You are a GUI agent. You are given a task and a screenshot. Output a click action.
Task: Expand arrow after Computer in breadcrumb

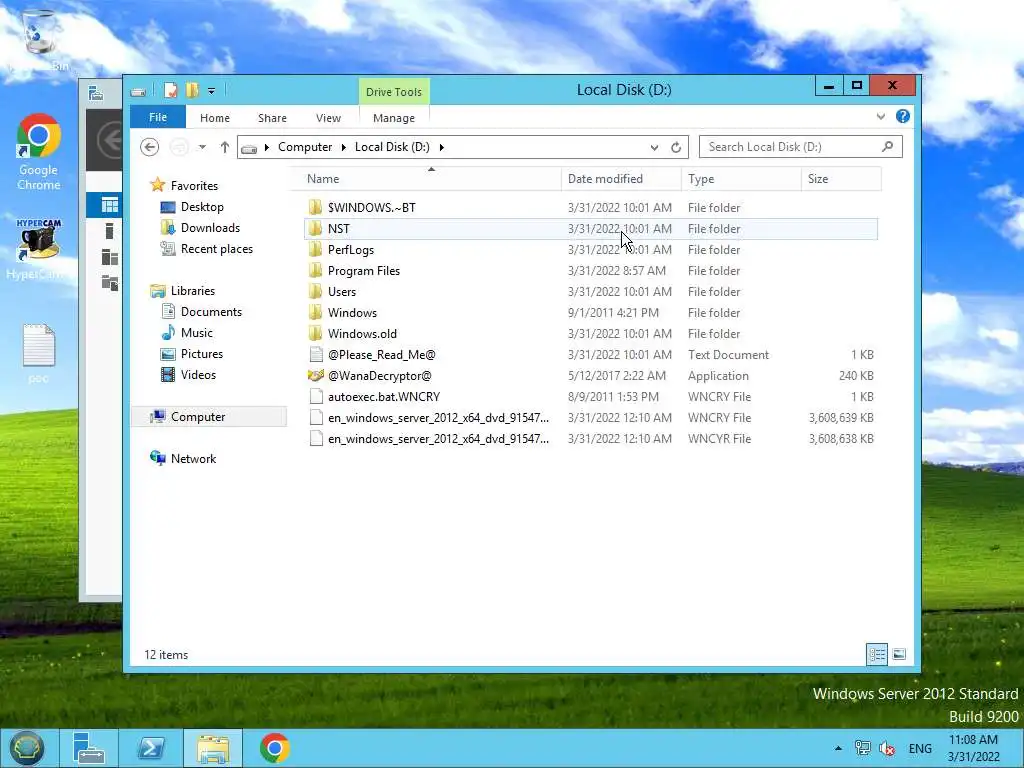(x=344, y=147)
